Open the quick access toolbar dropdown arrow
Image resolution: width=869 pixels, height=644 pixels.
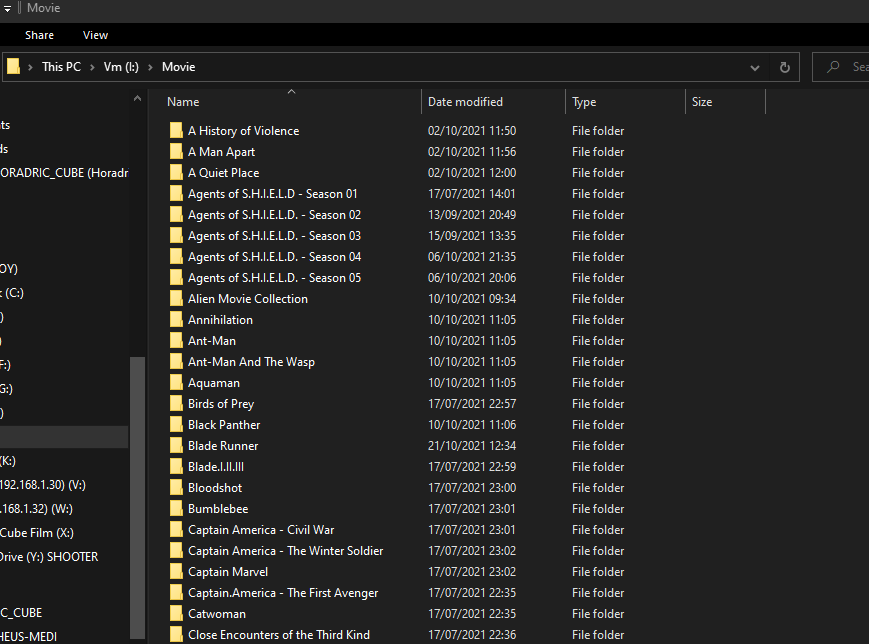(7, 8)
